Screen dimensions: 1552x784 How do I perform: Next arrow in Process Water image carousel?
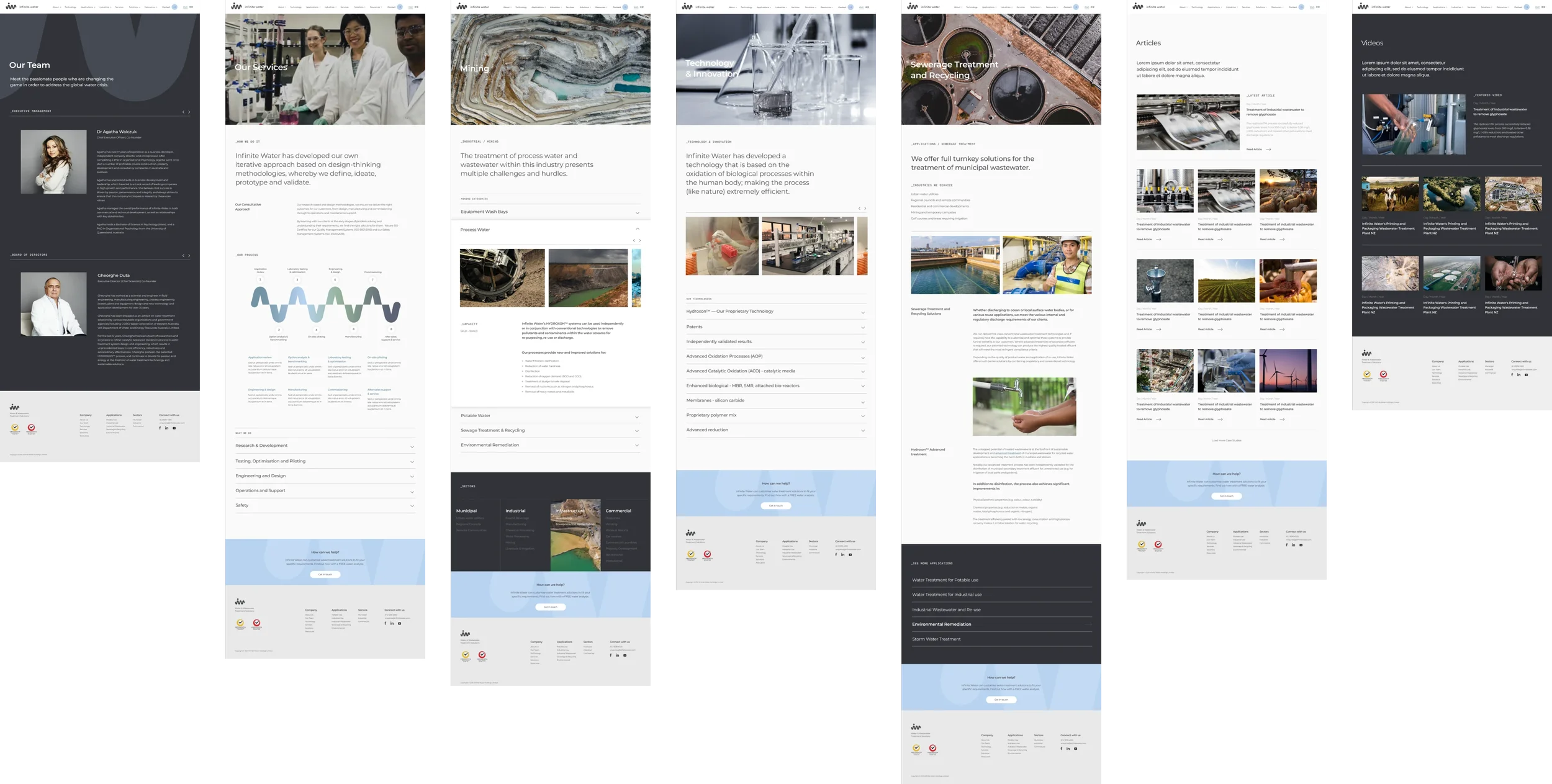click(x=639, y=240)
